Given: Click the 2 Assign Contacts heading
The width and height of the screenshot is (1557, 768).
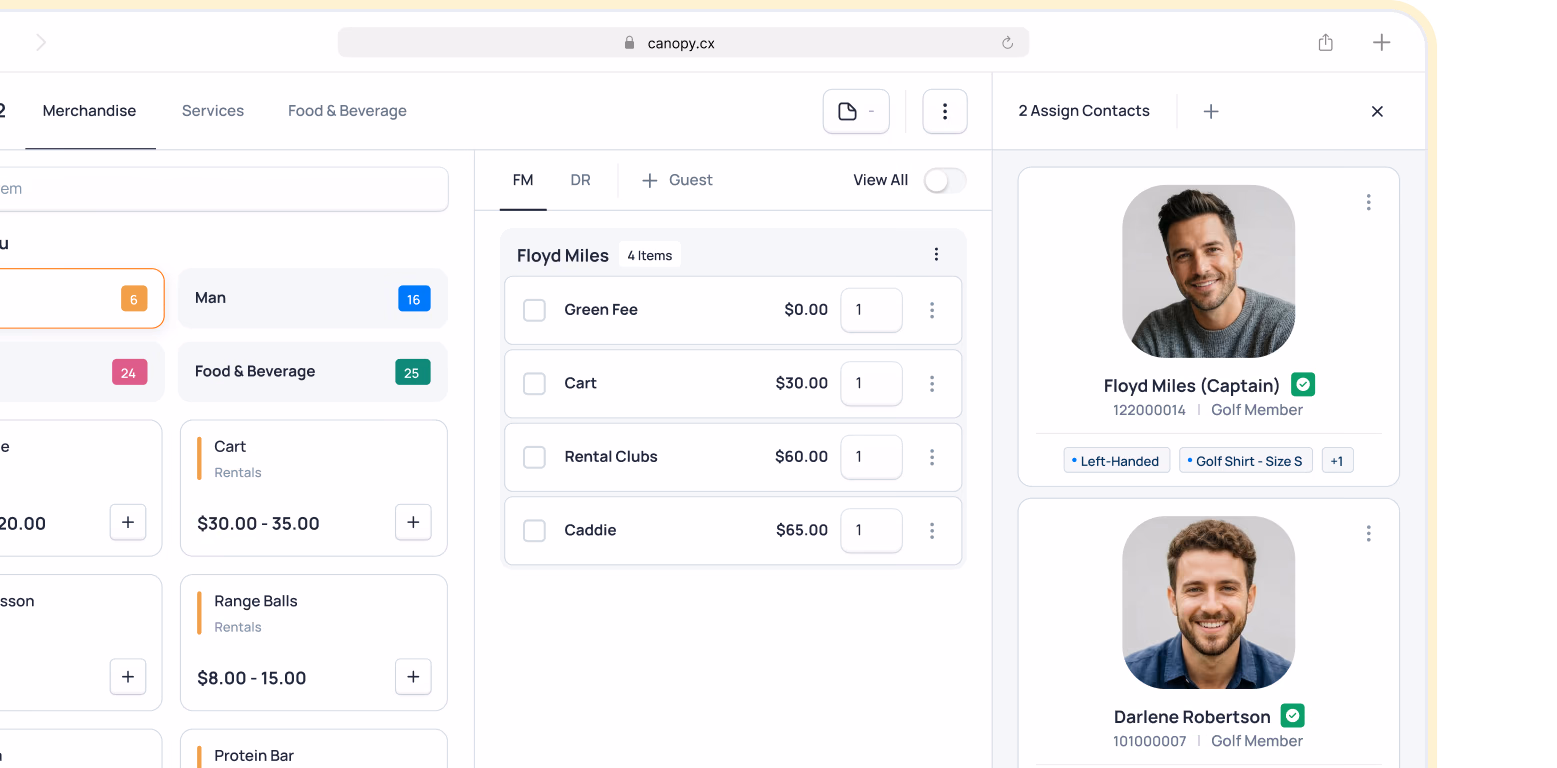Looking at the screenshot, I should point(1084,111).
